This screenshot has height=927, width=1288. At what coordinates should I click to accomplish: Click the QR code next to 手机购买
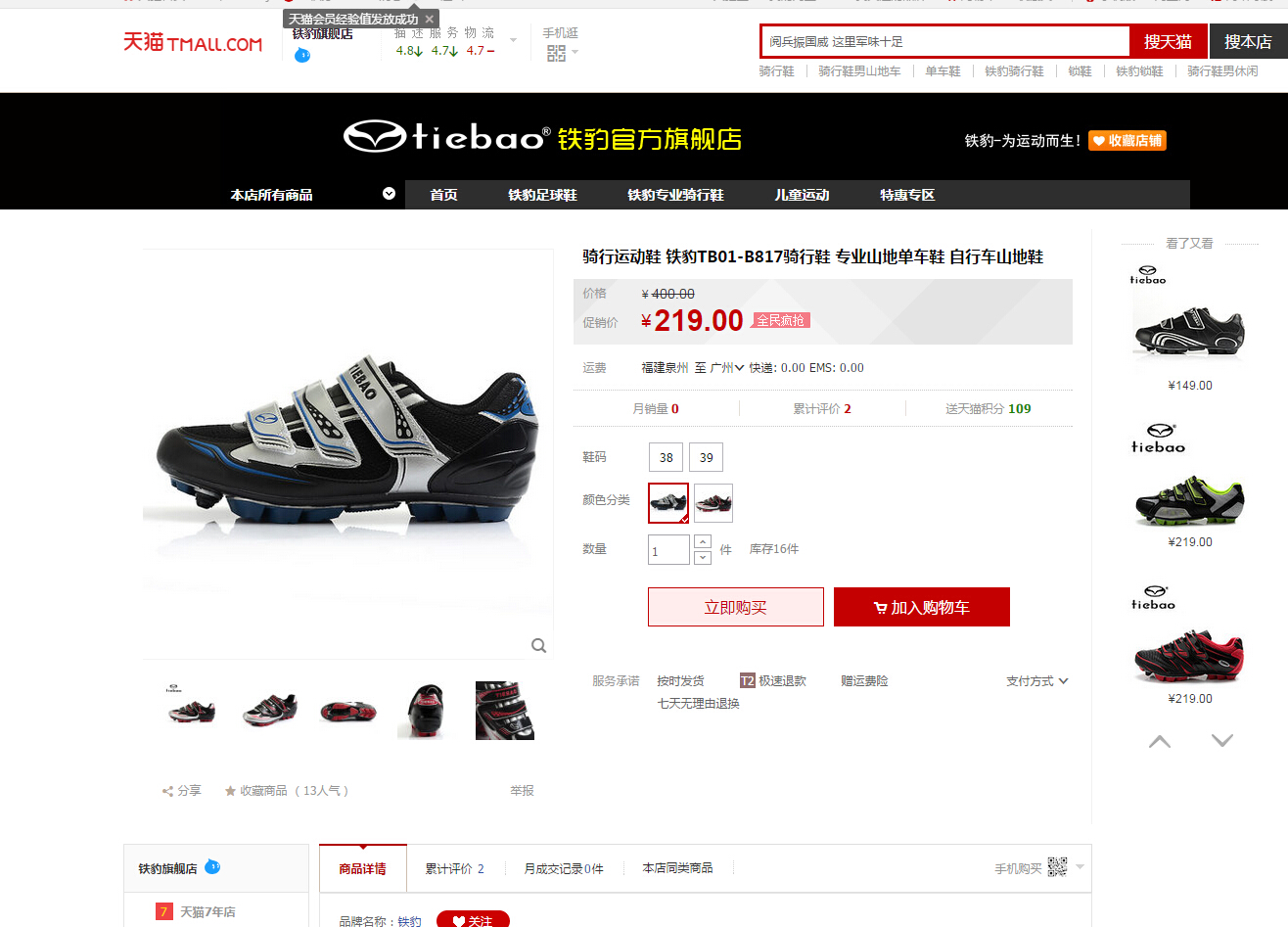coord(1057,867)
